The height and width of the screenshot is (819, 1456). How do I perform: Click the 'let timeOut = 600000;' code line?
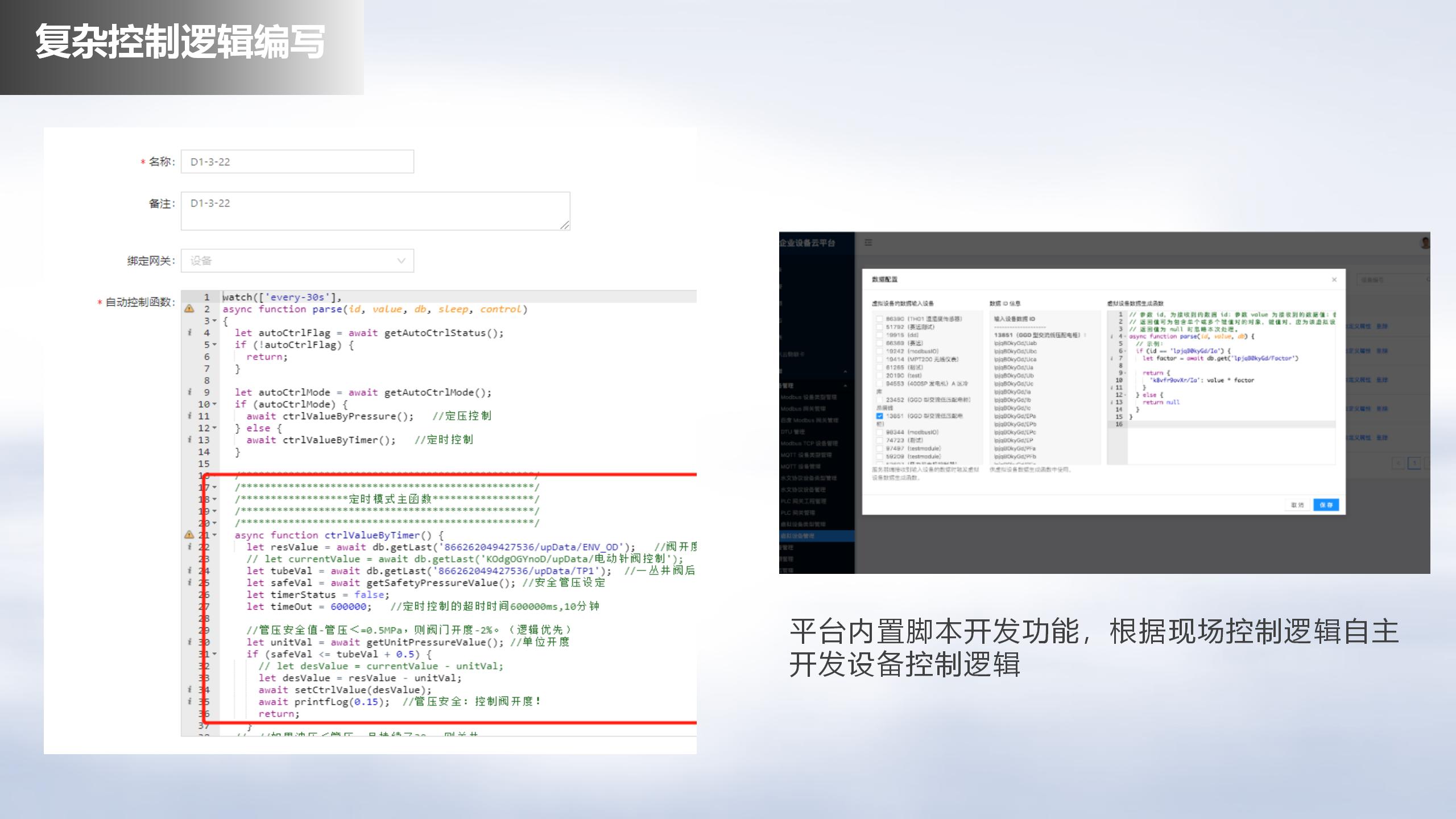tap(309, 606)
